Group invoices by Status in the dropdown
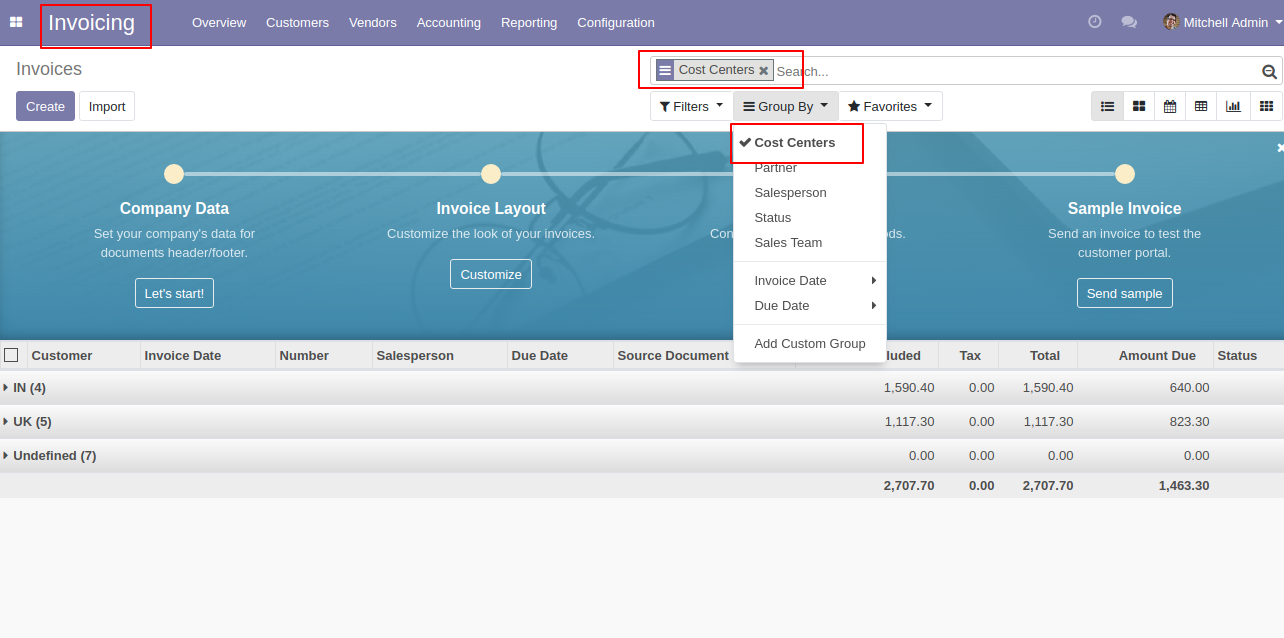This screenshot has width=1284, height=638. point(810,218)
